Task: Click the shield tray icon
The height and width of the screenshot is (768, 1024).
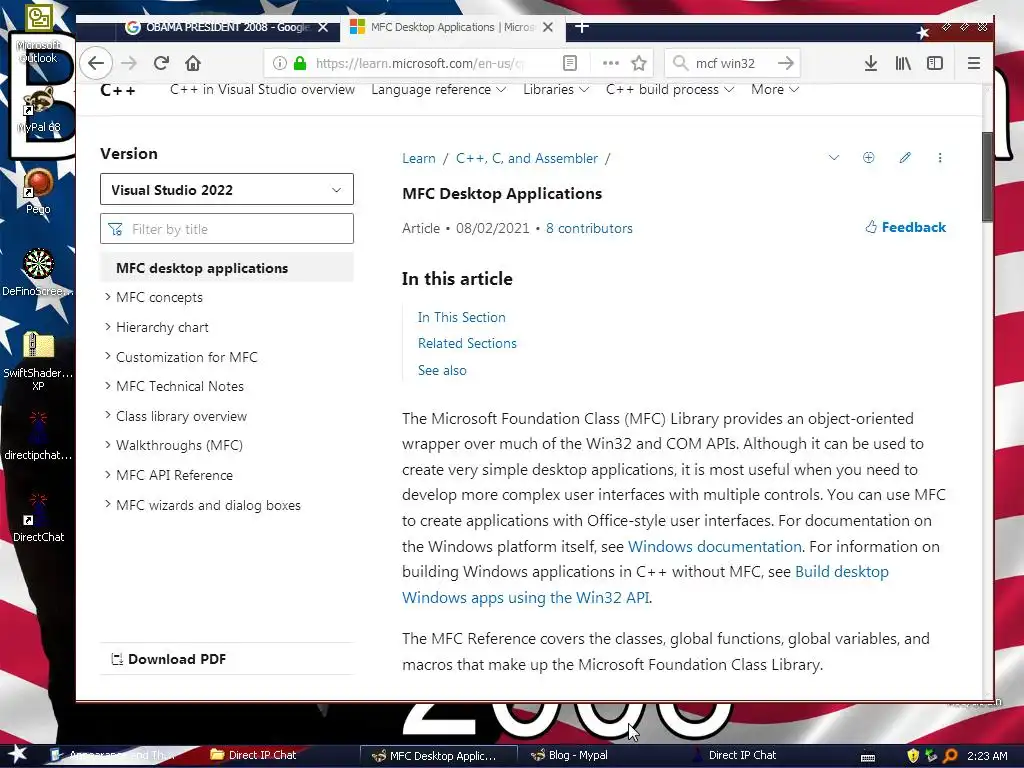Action: coord(913,756)
